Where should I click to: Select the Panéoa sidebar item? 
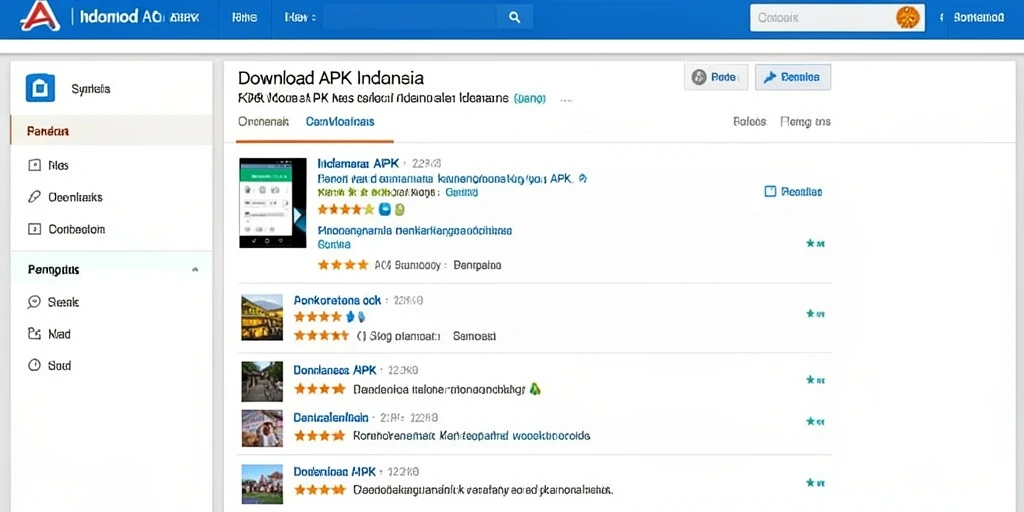click(111, 131)
